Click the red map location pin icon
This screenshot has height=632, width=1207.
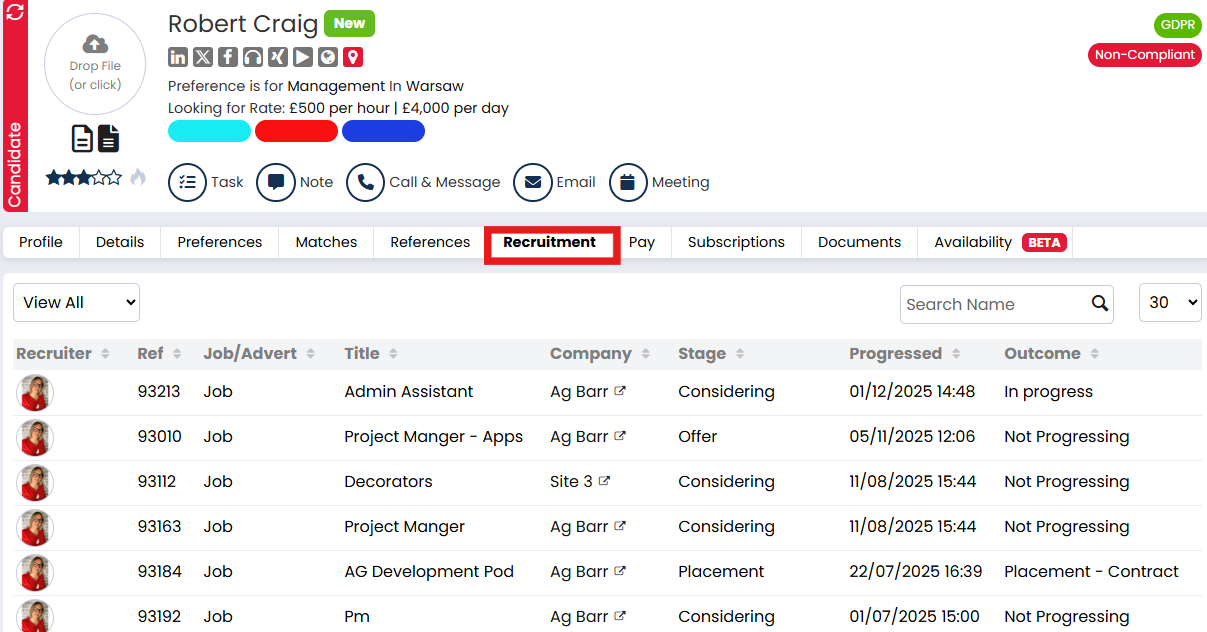tap(353, 57)
